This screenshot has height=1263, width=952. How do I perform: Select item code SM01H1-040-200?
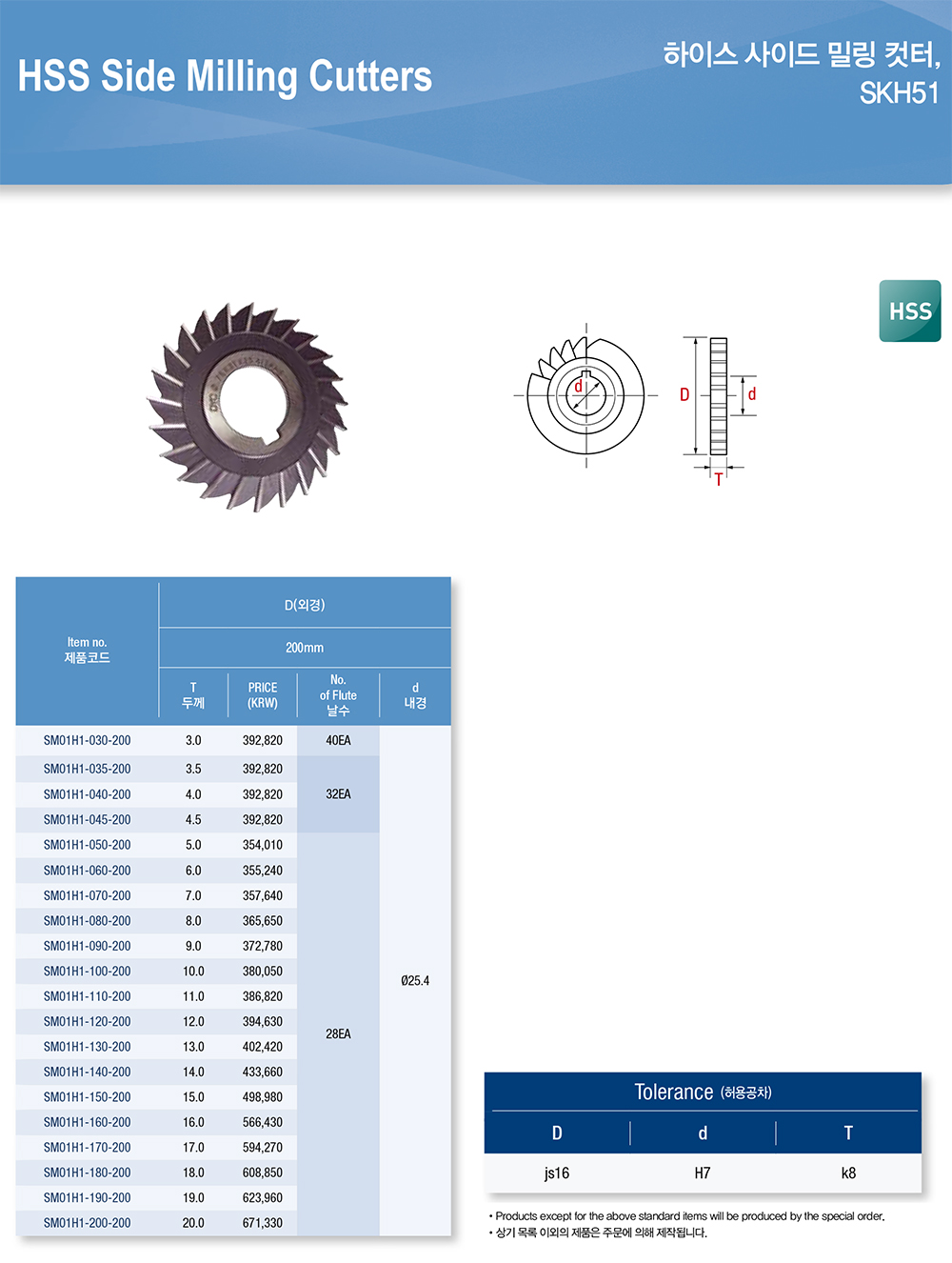point(88,794)
